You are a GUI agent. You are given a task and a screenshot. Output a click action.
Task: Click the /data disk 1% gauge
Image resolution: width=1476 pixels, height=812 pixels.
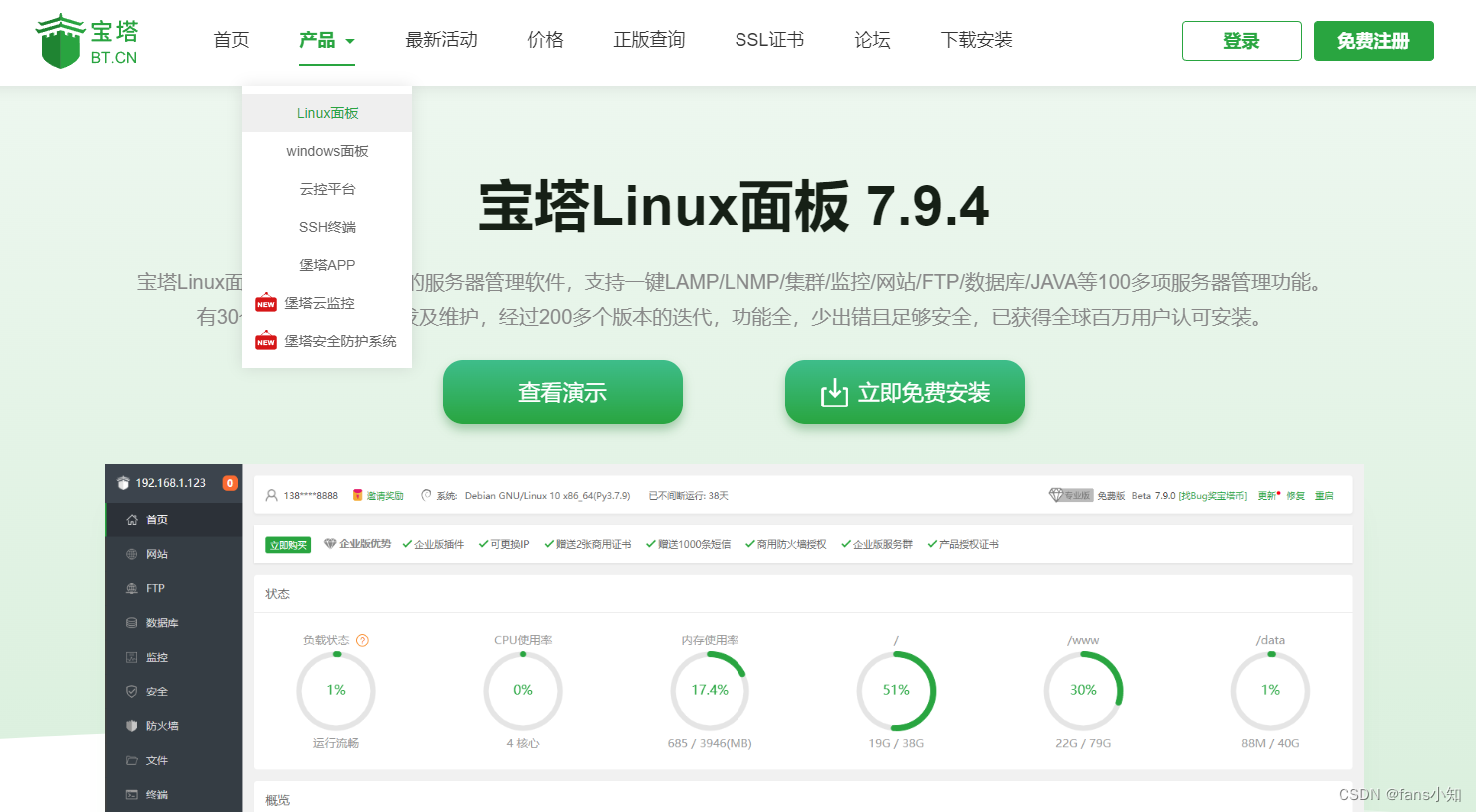(1270, 690)
